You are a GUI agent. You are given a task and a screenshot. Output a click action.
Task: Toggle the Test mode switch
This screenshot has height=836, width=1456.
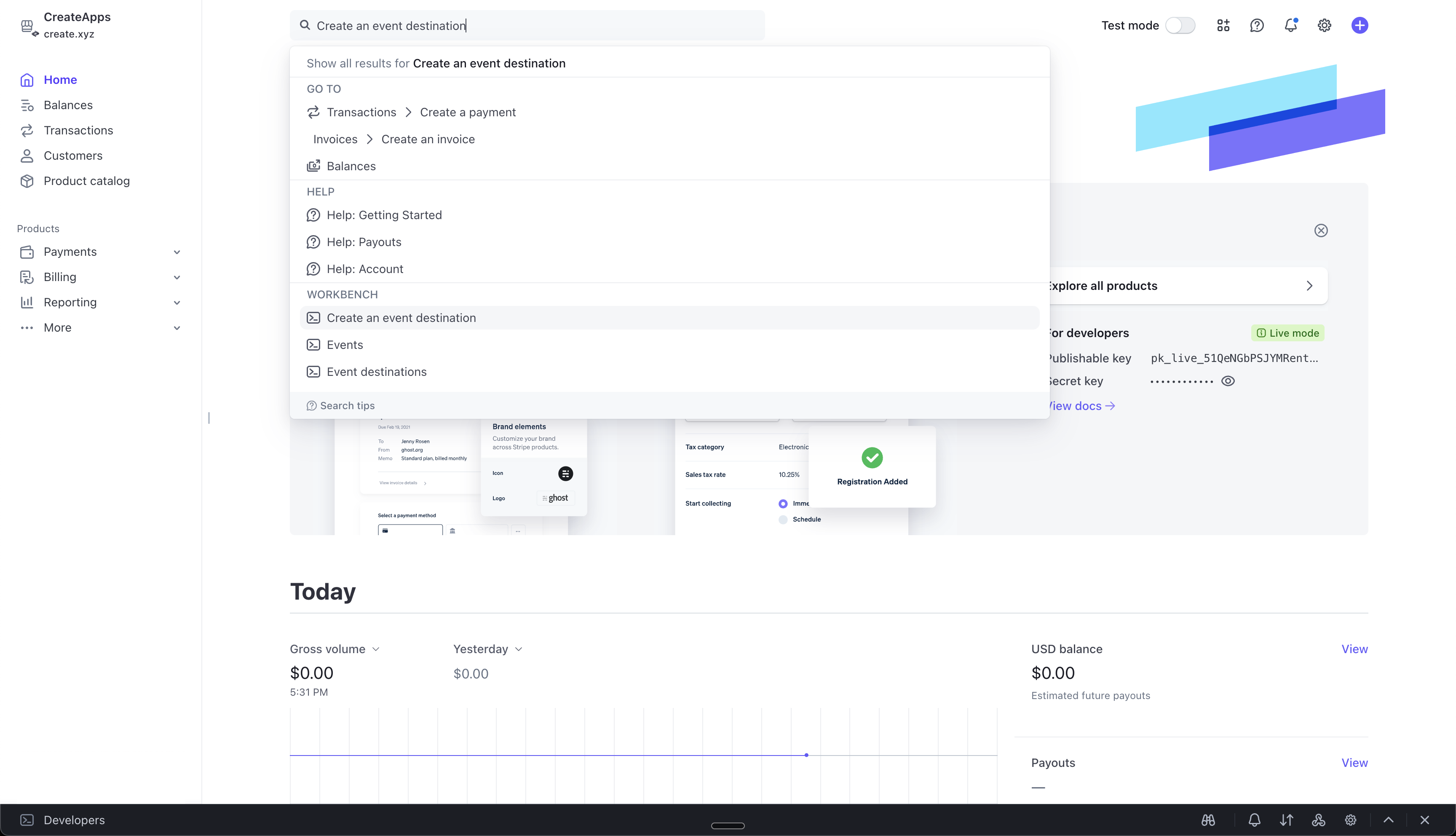click(x=1180, y=25)
